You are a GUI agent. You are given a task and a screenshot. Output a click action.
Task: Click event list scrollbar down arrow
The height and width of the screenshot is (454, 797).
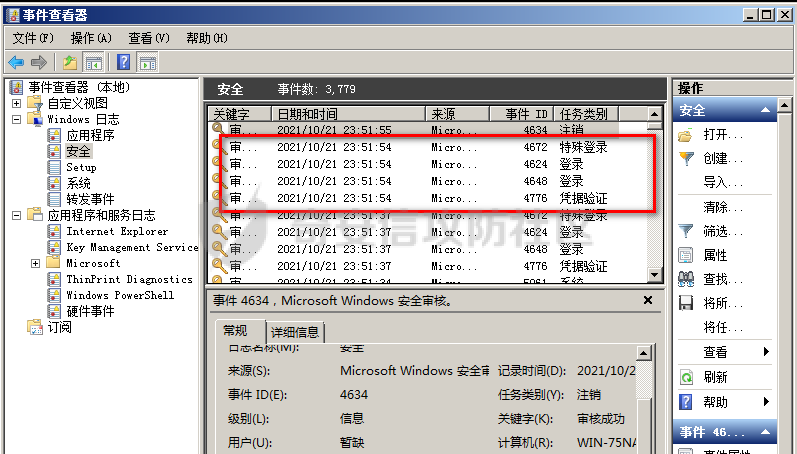pos(655,275)
